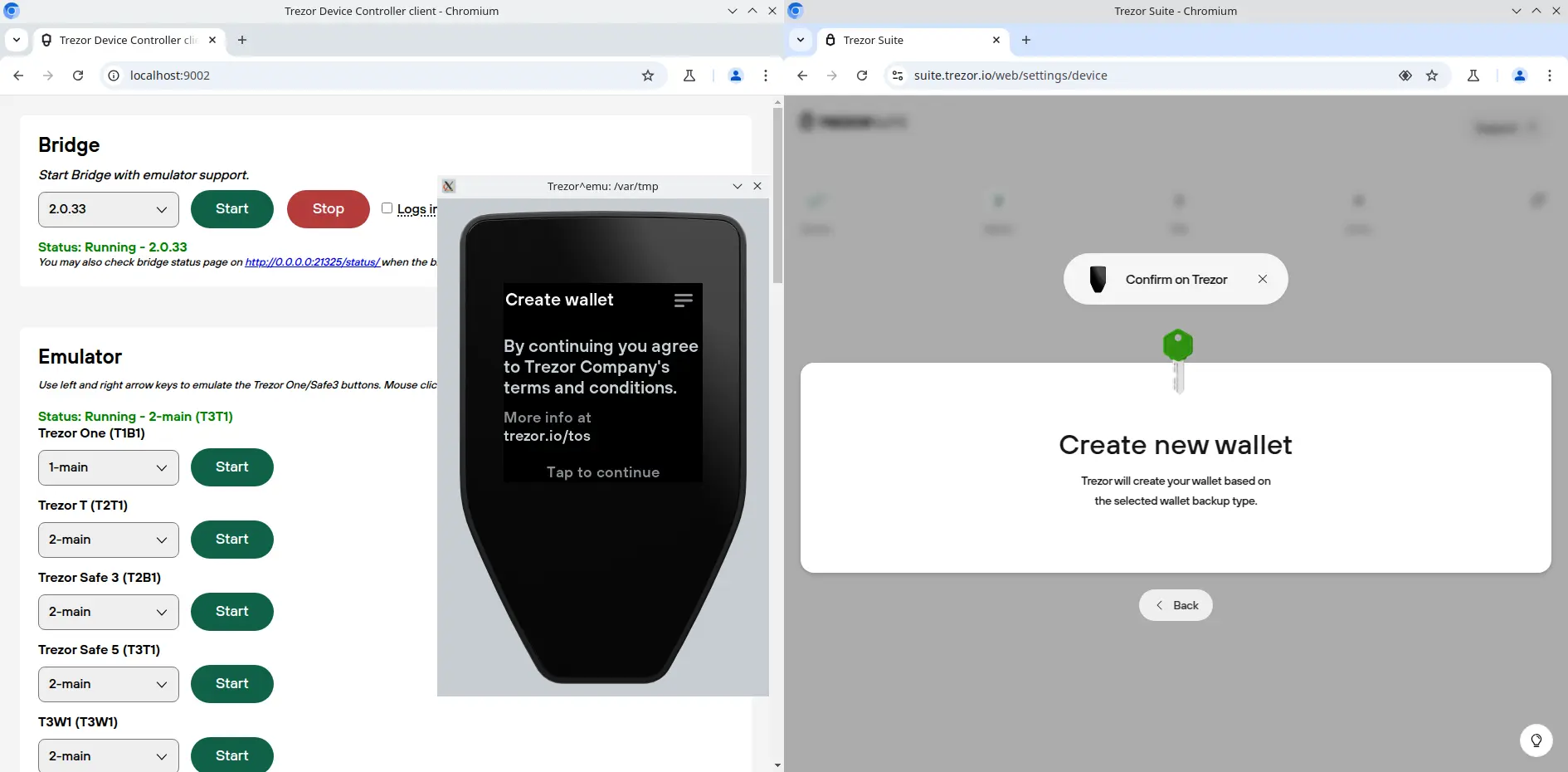This screenshot has height=772, width=1568.
Task: Select the Trezor Device Controller tab
Action: coord(129,40)
